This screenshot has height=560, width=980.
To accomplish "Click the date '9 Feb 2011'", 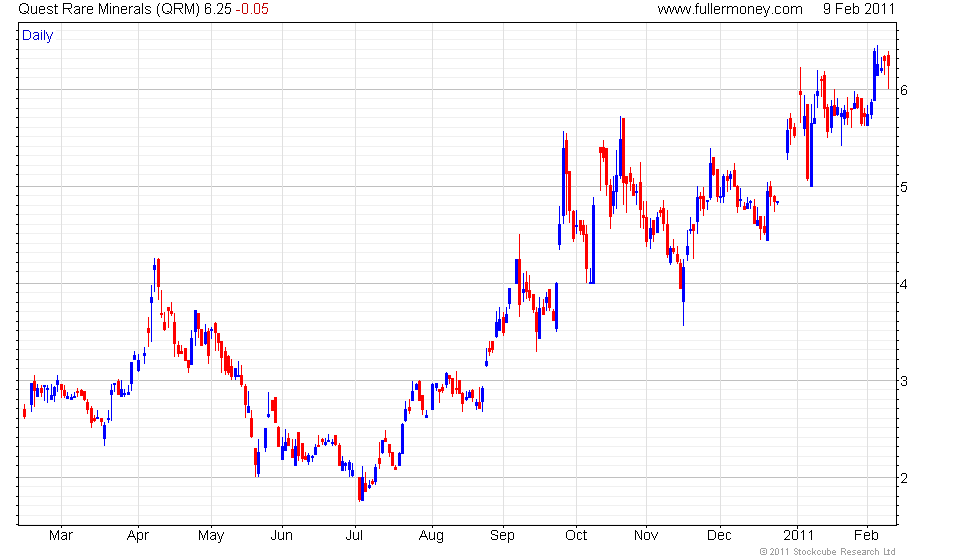I will 859,9.
